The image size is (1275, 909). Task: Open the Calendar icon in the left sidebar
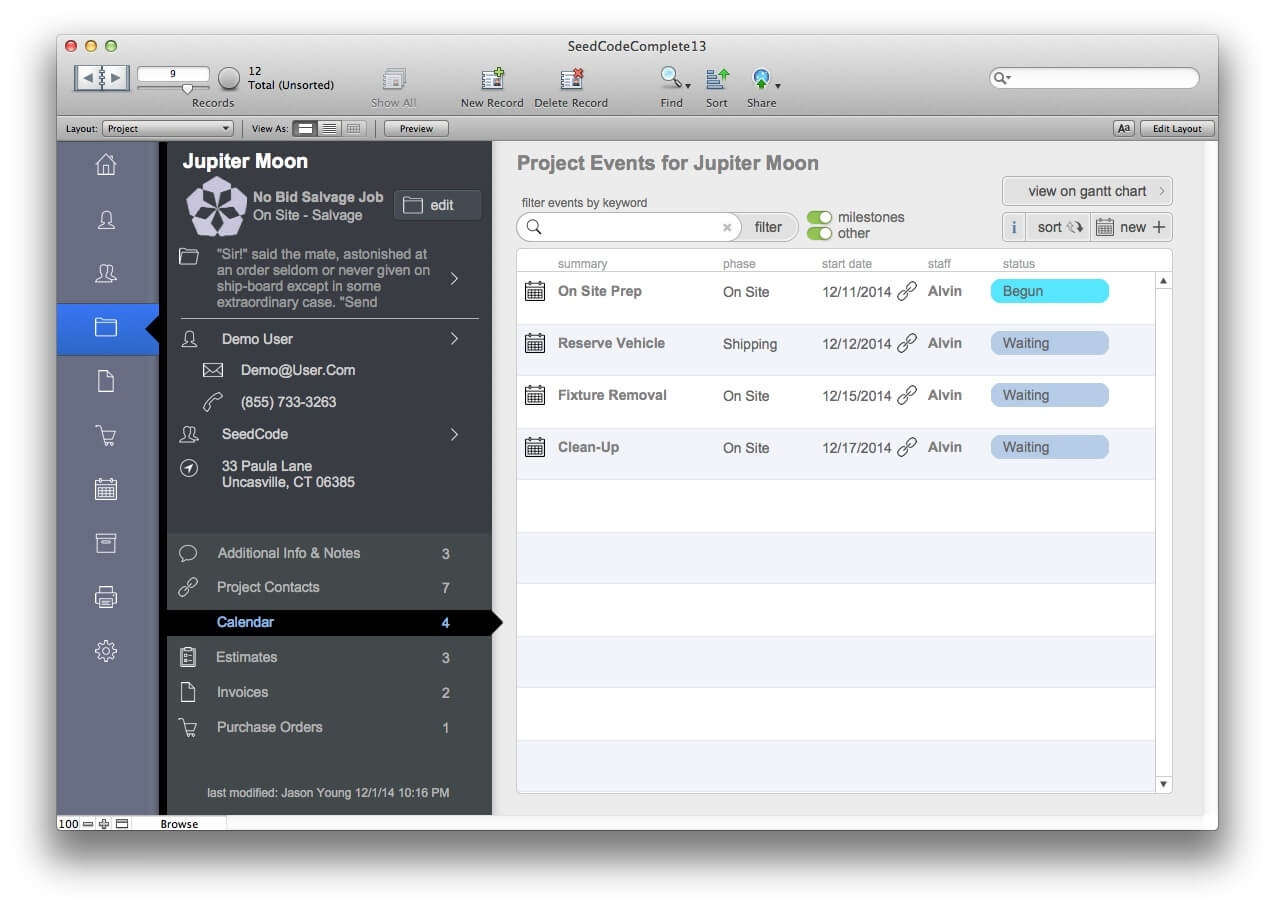coord(106,488)
